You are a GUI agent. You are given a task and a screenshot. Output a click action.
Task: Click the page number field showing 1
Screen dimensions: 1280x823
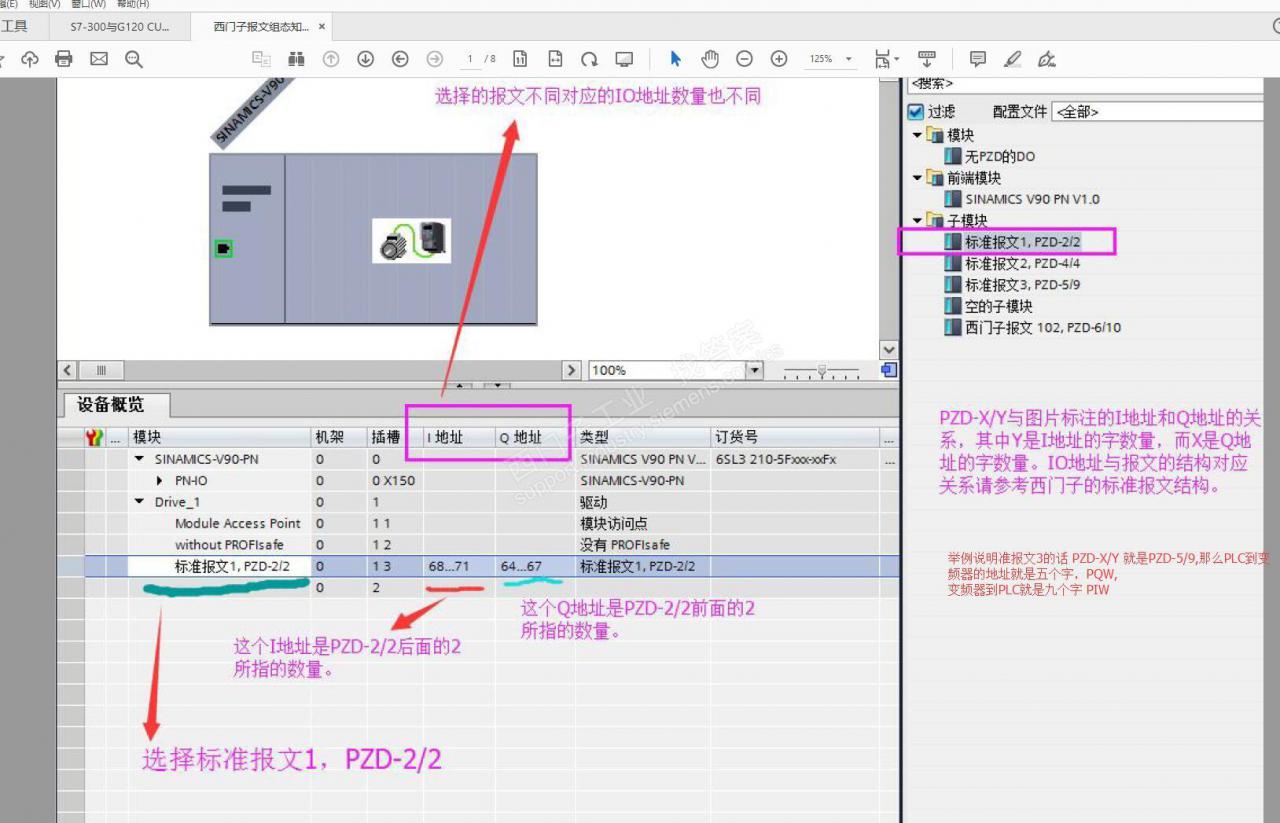(470, 59)
